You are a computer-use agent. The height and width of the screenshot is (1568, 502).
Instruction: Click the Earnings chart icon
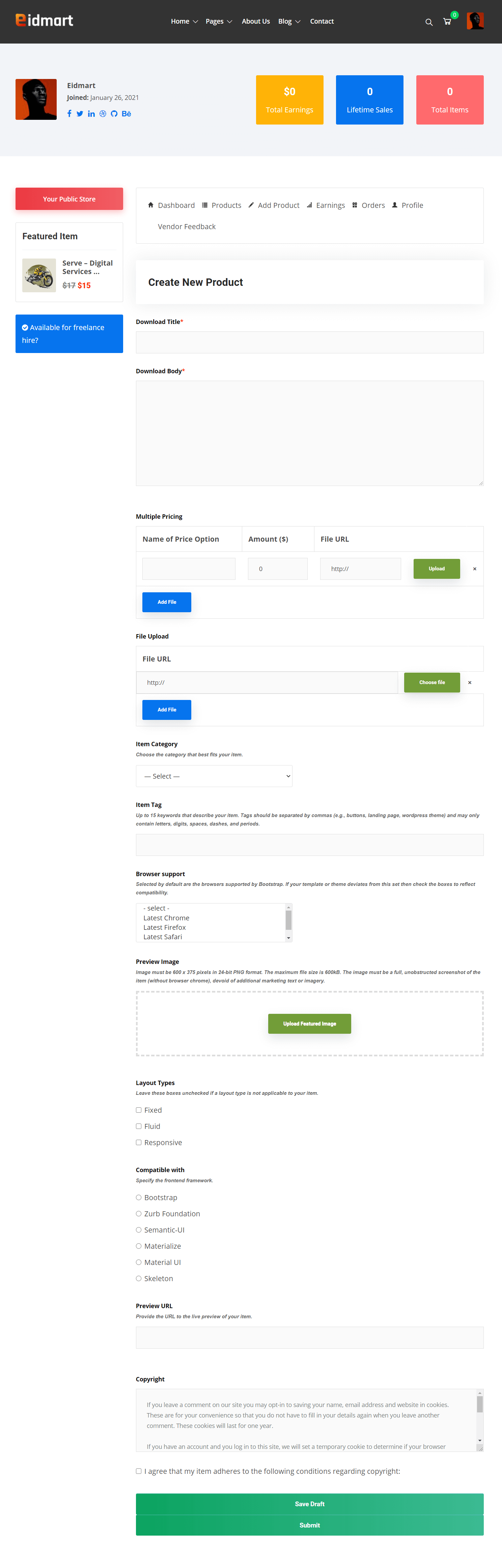(x=309, y=205)
